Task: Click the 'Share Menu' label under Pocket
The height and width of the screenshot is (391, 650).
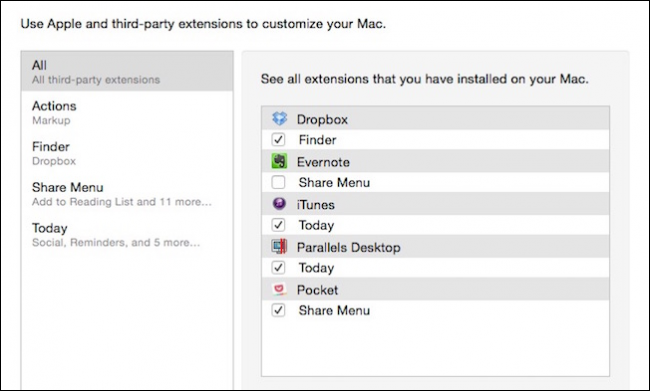Action: click(334, 311)
